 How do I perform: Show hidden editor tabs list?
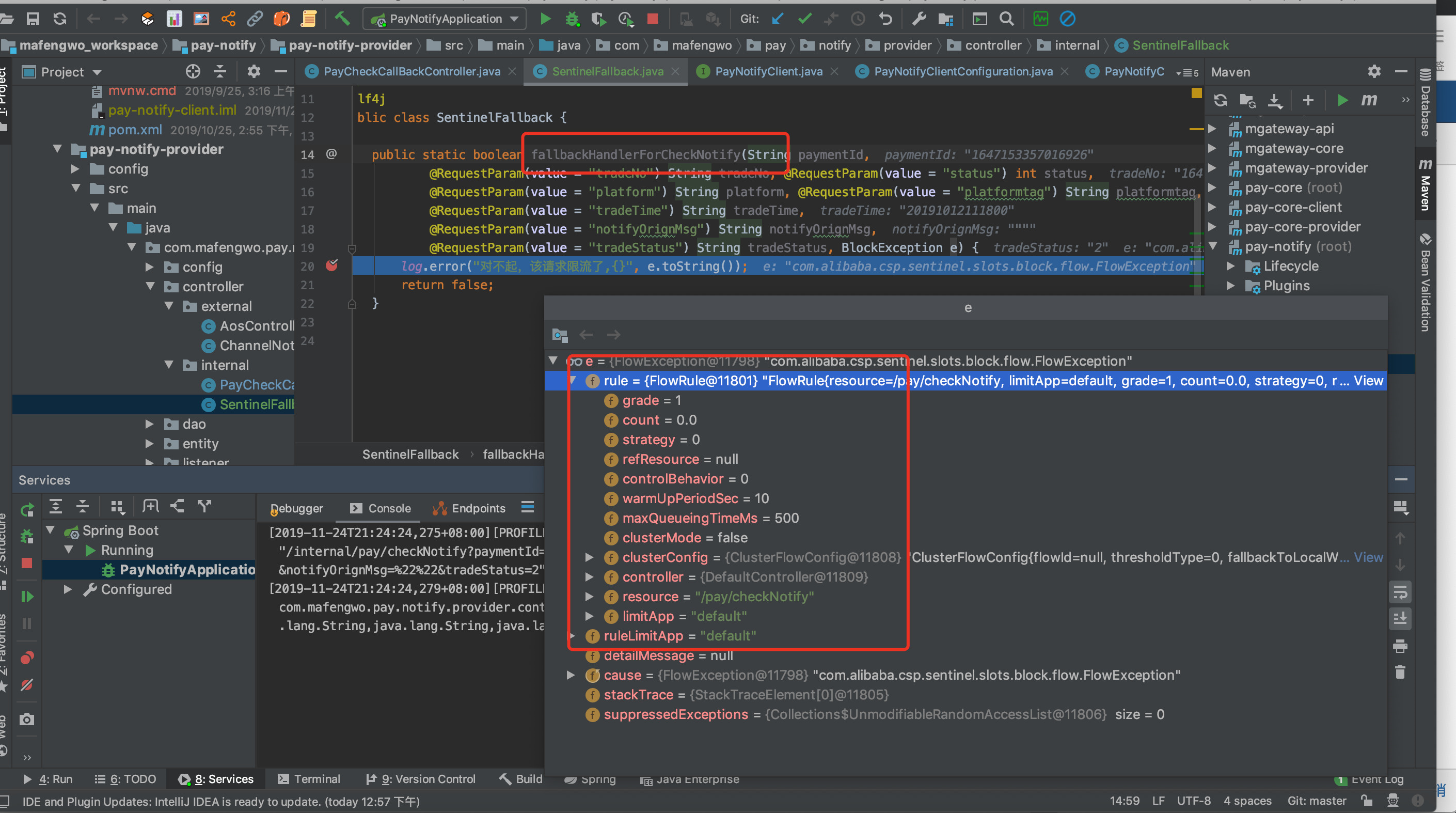(x=1187, y=72)
